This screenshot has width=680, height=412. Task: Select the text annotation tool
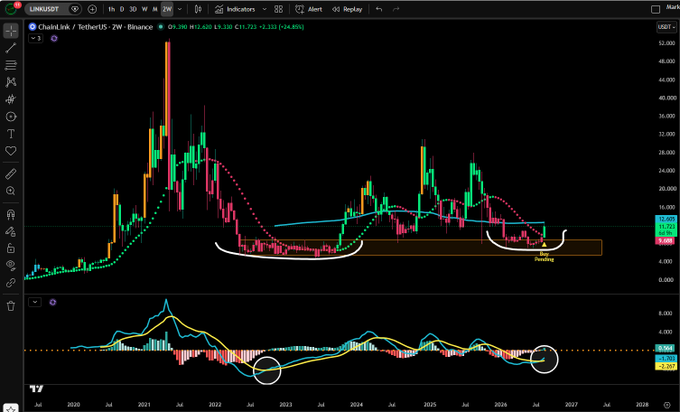[x=11, y=134]
